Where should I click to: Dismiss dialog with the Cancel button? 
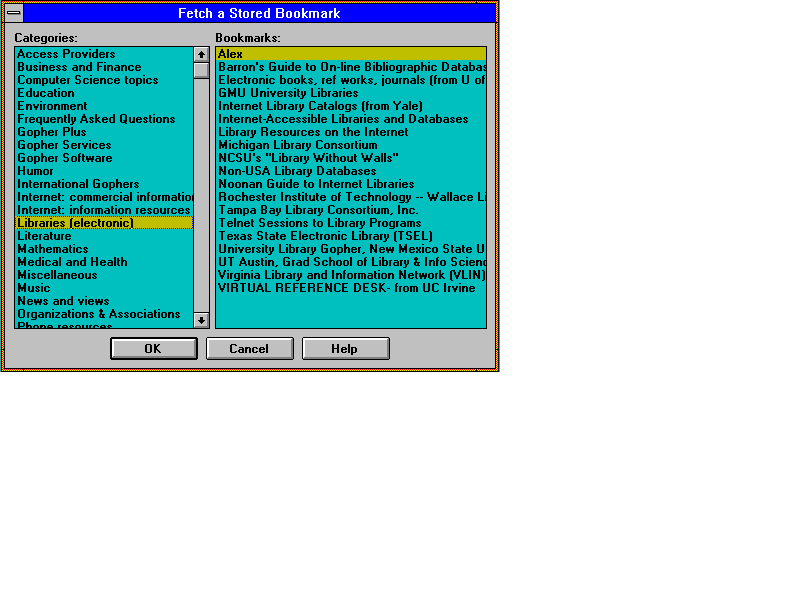pos(249,348)
